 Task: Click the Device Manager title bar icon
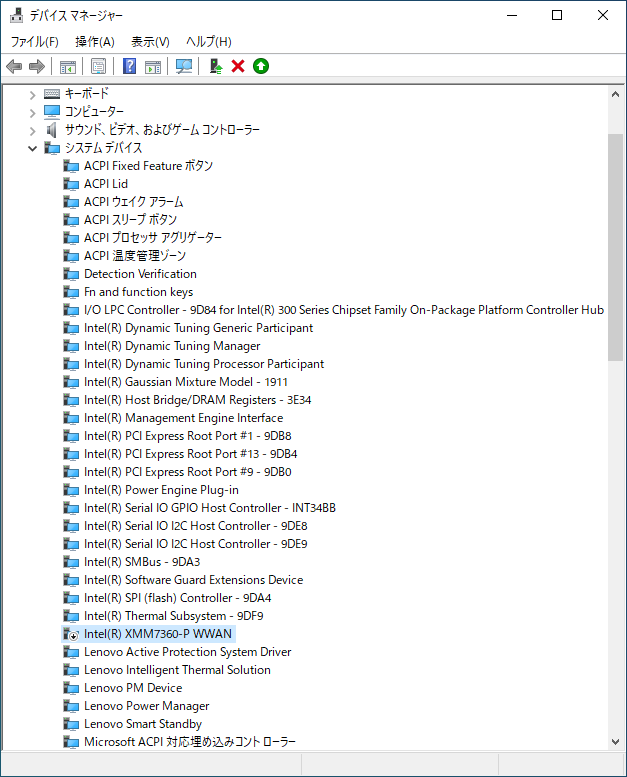[16, 15]
